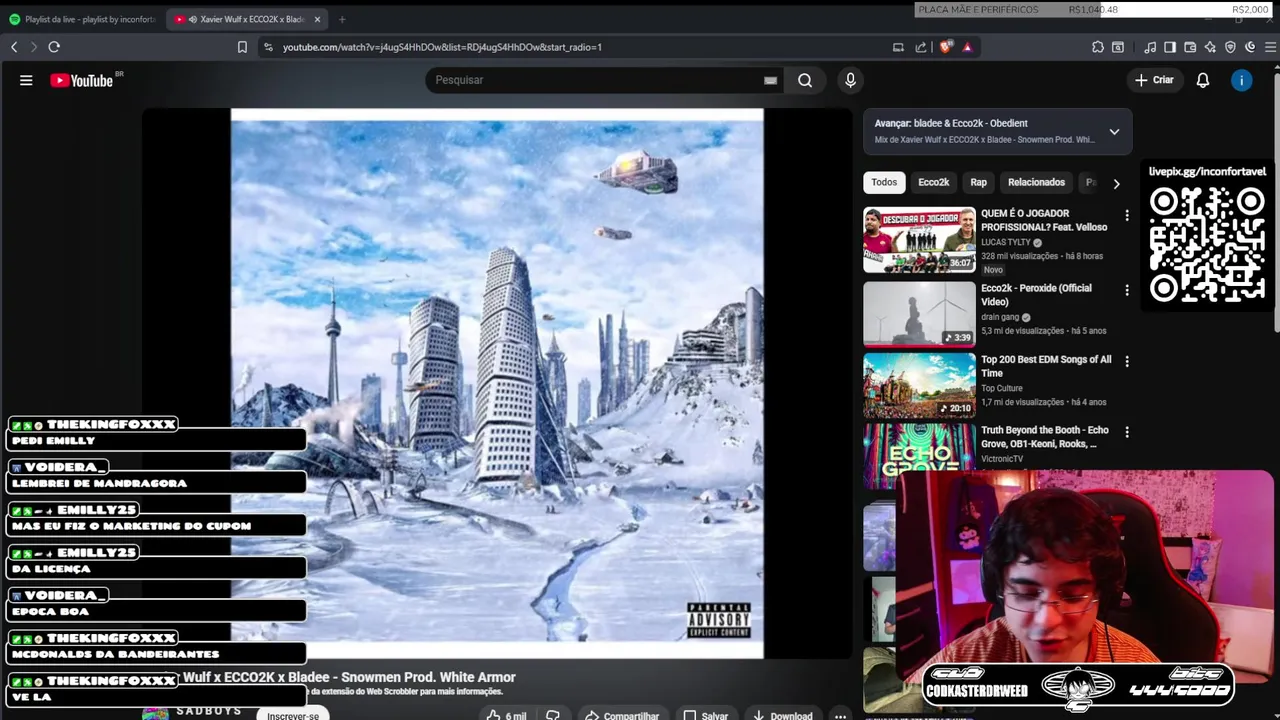Open options for Truth Beyond the Booth video

[1127, 432]
